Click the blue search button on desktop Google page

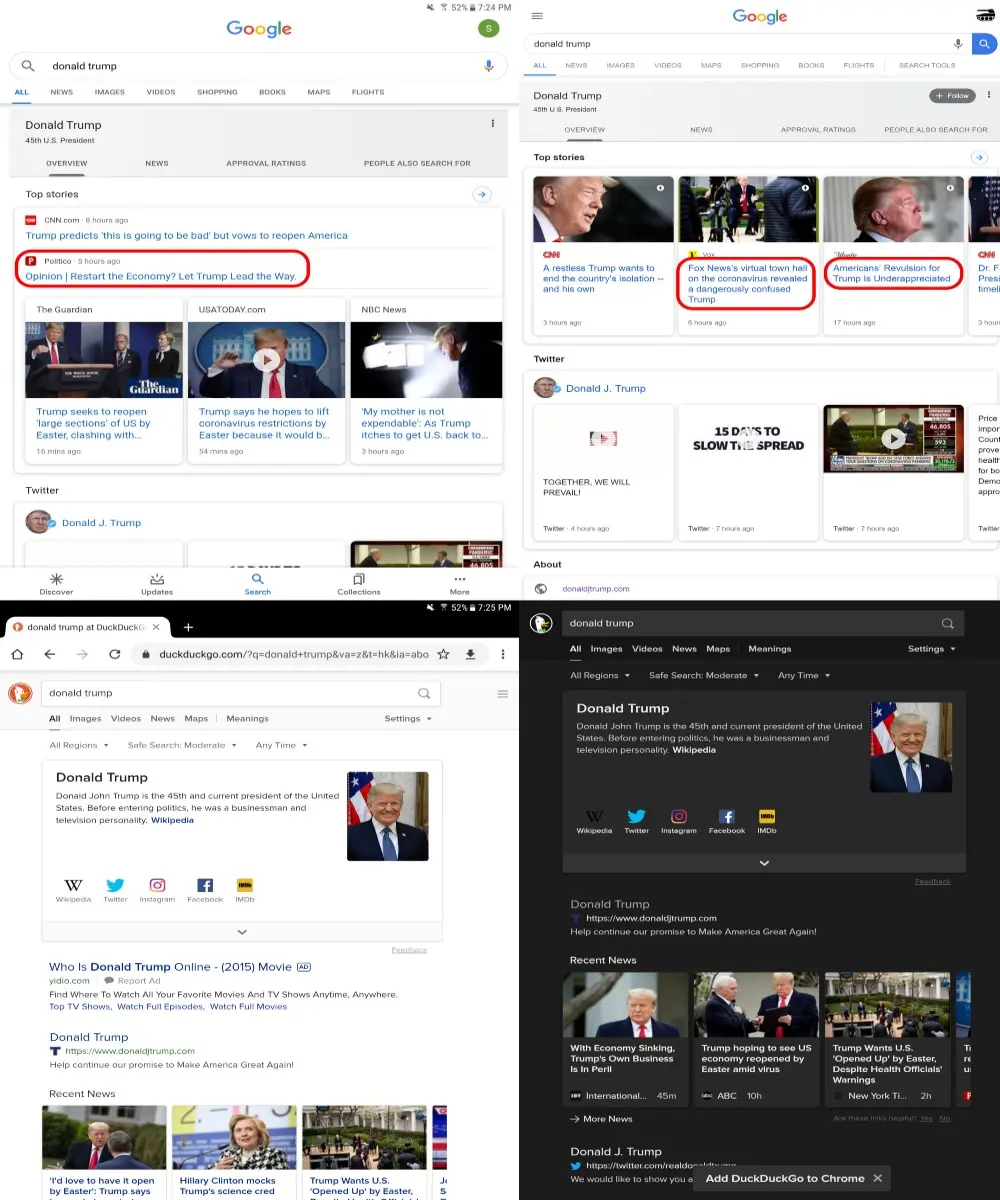pyautogui.click(x=985, y=44)
